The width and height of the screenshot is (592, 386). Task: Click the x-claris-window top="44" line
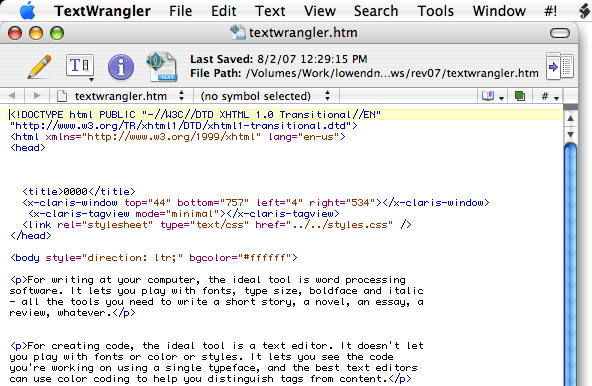(256, 203)
